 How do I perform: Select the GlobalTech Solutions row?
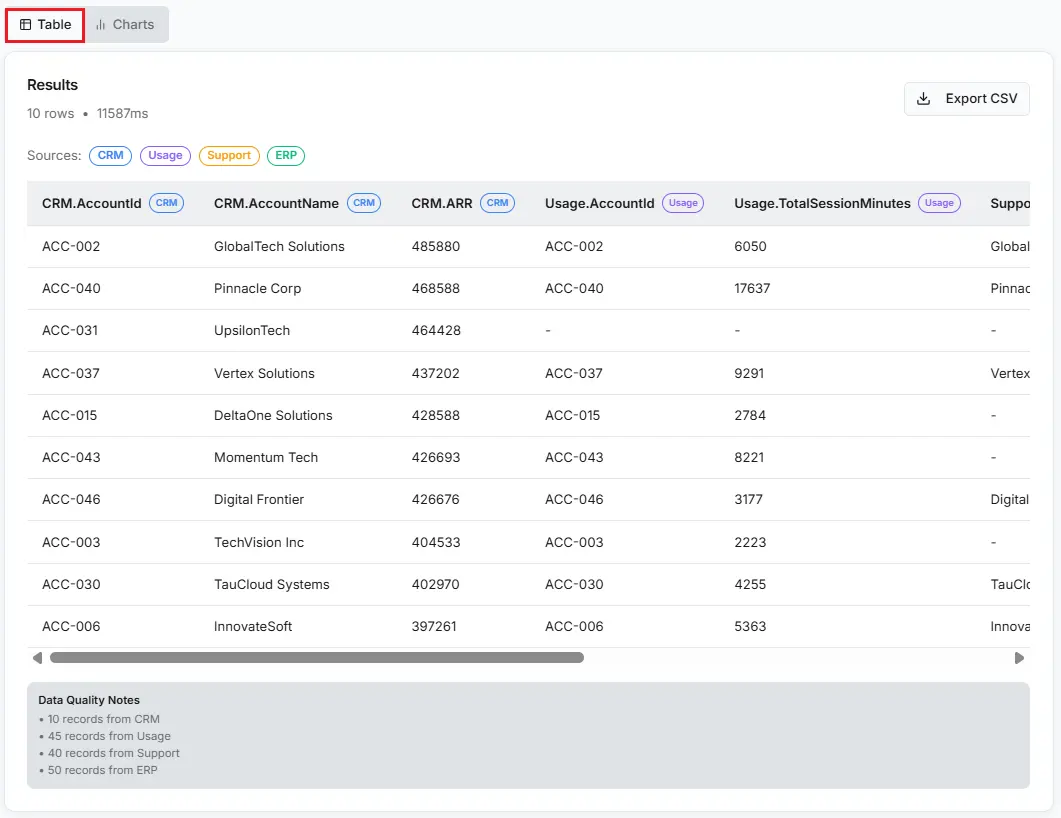tap(279, 247)
